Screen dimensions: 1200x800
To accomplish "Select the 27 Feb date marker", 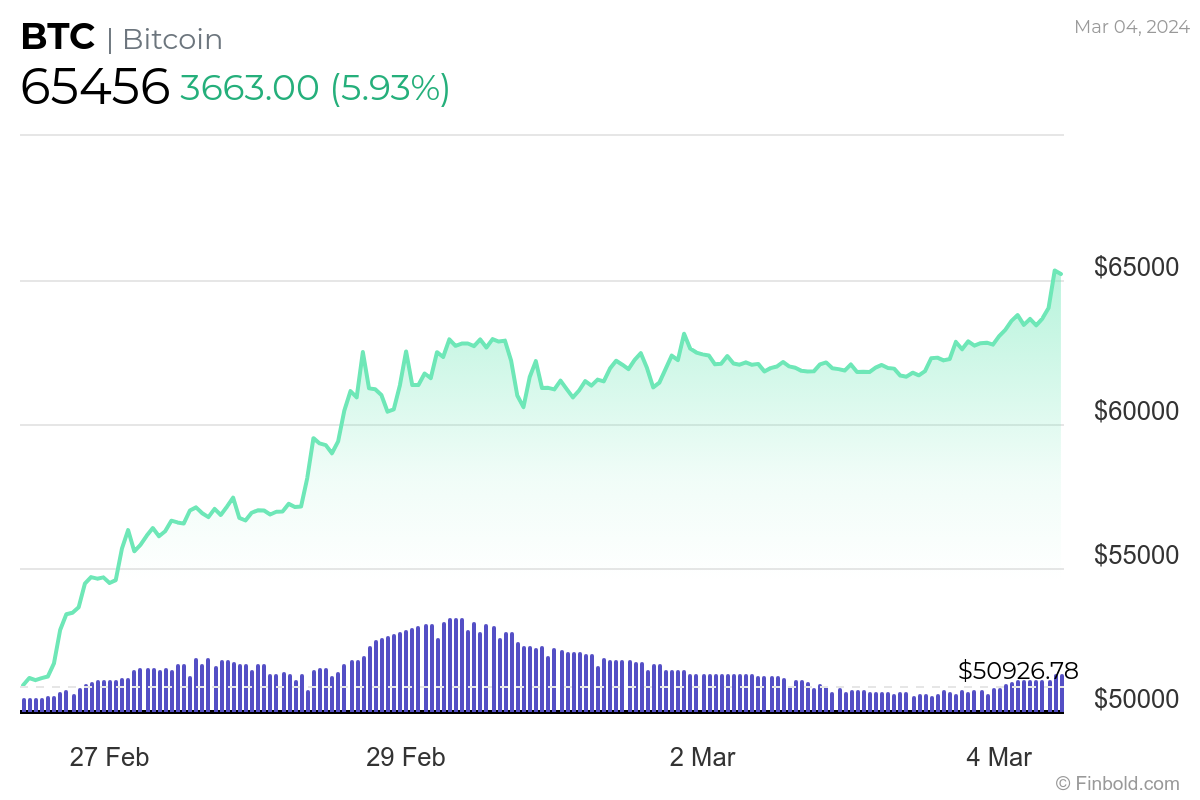I will pyautogui.click(x=109, y=757).
